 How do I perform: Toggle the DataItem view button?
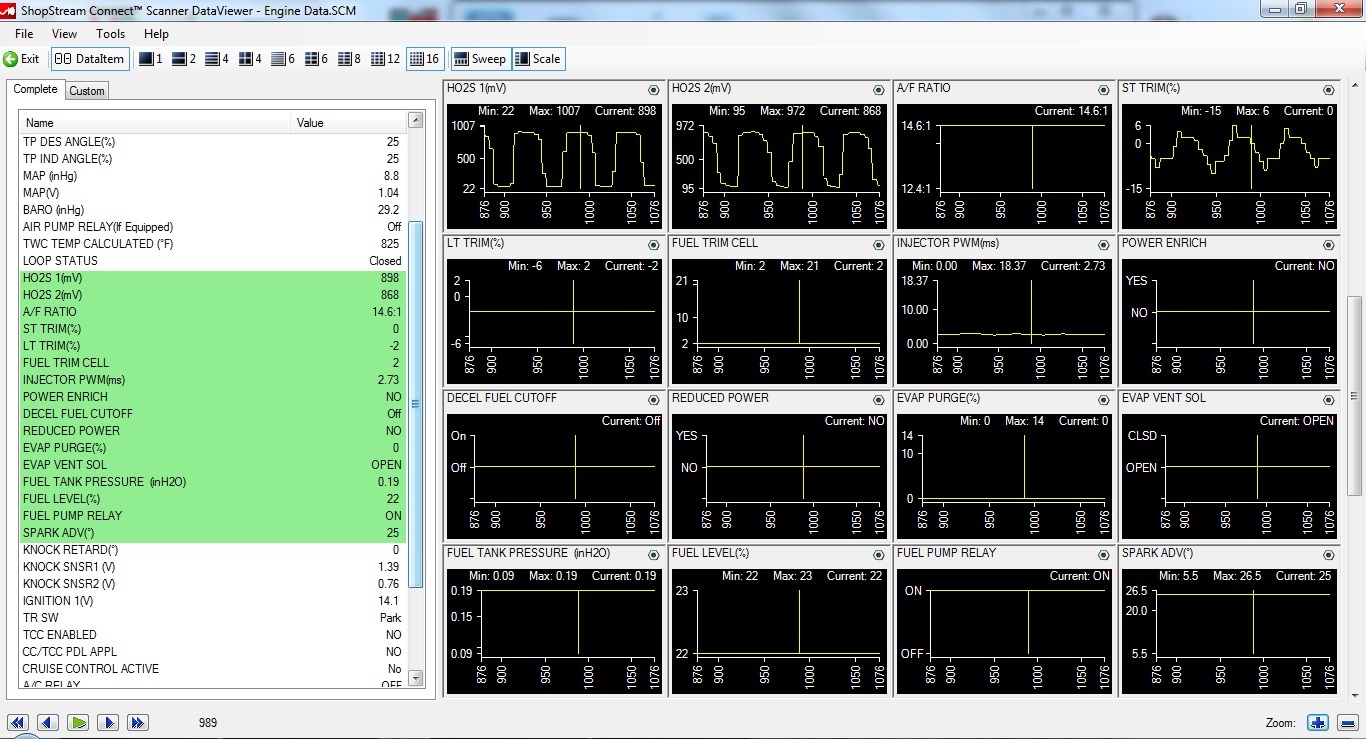90,59
